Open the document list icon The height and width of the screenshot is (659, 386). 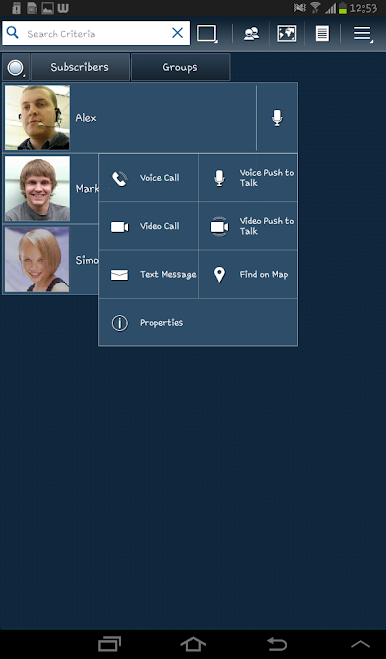323,34
